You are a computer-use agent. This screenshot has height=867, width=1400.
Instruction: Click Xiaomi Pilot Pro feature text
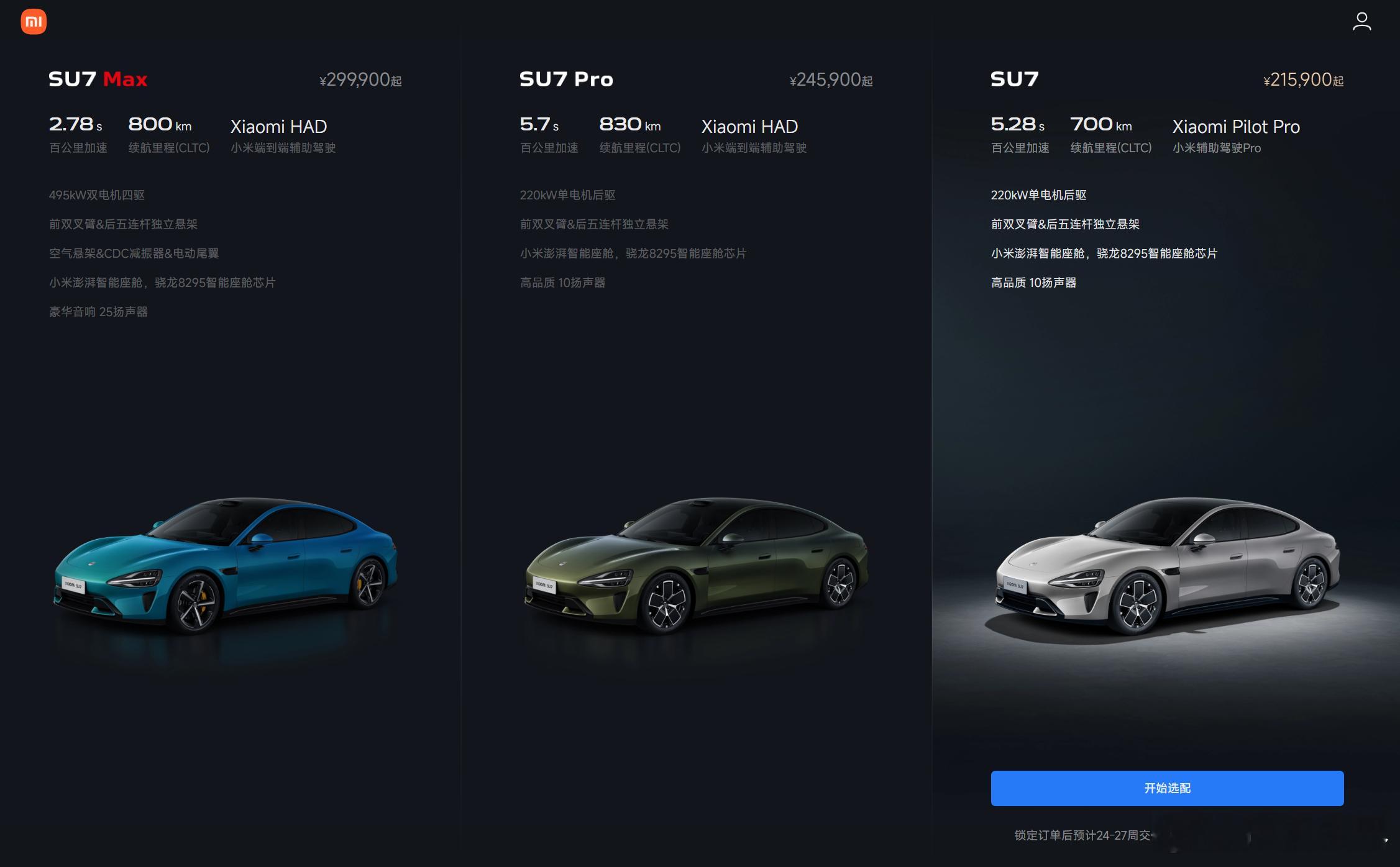[x=1236, y=127]
